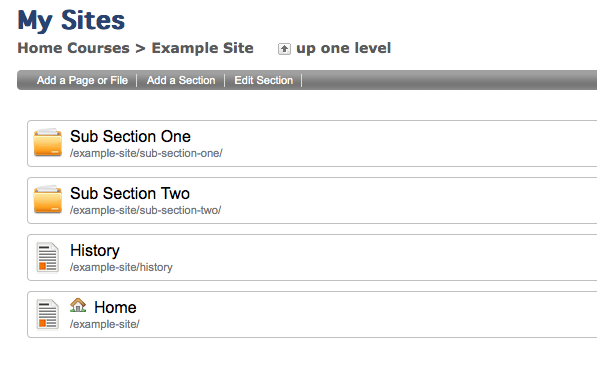The image size is (597, 375).
Task: Click the Example Site breadcrumb
Action: 202,48
